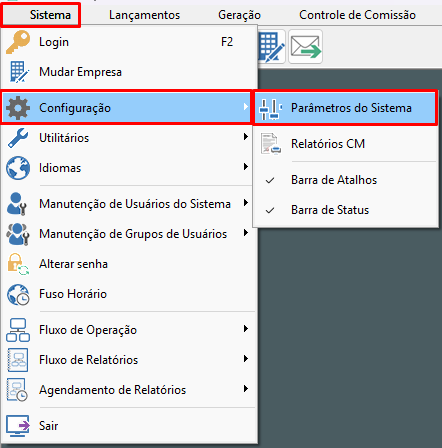Click the globe-and-clock icon for Fuso Horário

(18, 294)
